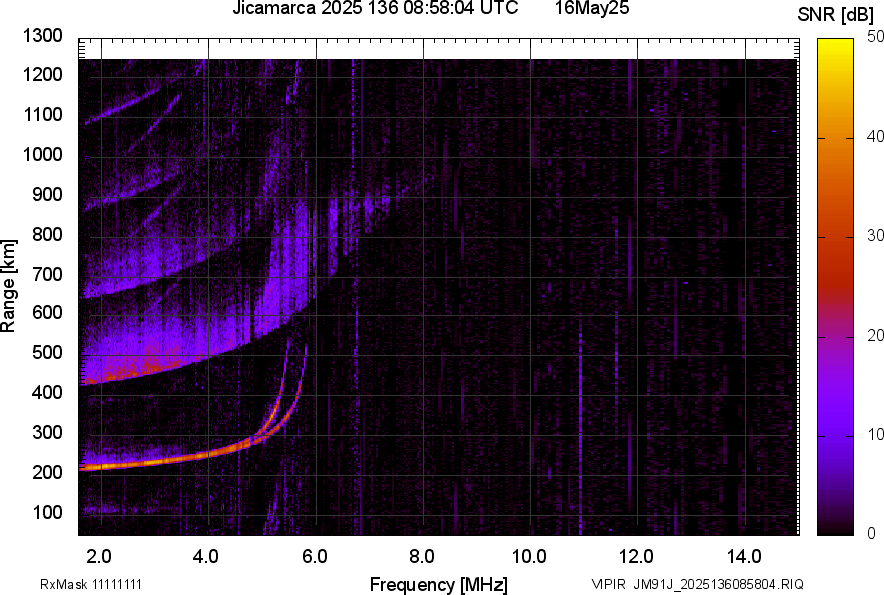Click the y-axis tick label '1300'
The width and height of the screenshot is (884, 595).
[42, 36]
